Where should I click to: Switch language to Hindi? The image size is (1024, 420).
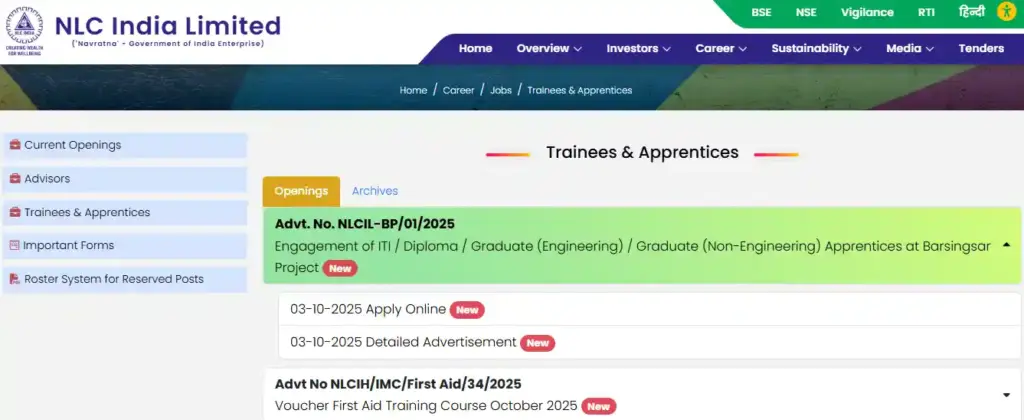971,12
